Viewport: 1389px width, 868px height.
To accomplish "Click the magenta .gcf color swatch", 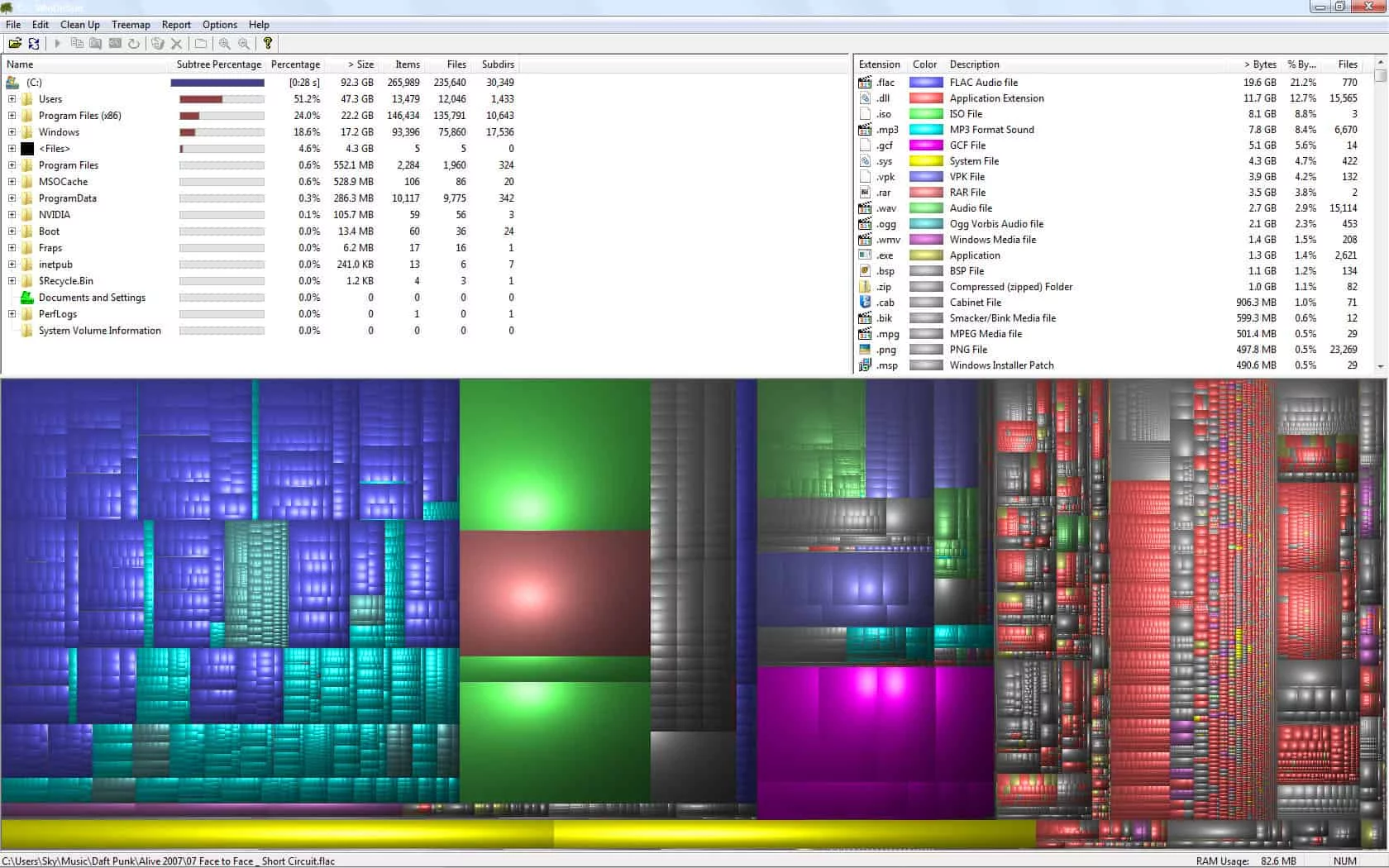I will [926, 145].
